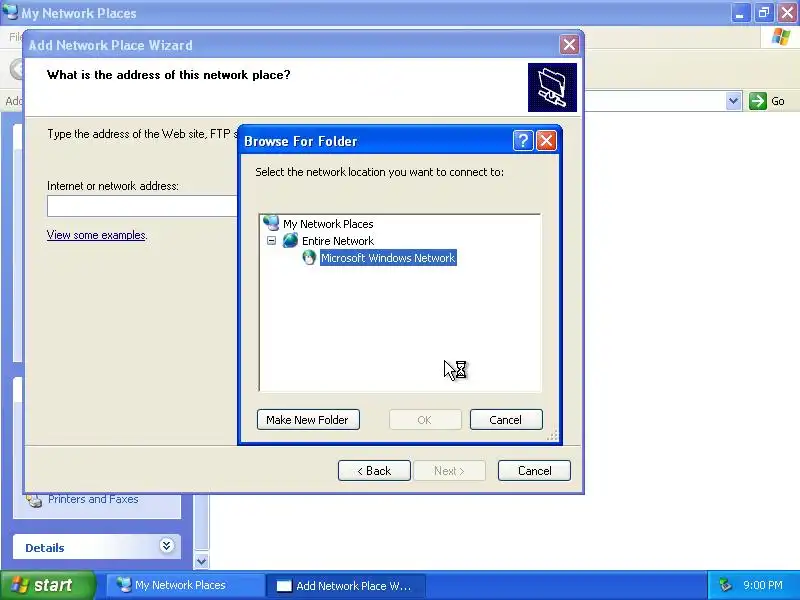
Task: Switch to My Network Places taskbar button
Action: point(185,585)
